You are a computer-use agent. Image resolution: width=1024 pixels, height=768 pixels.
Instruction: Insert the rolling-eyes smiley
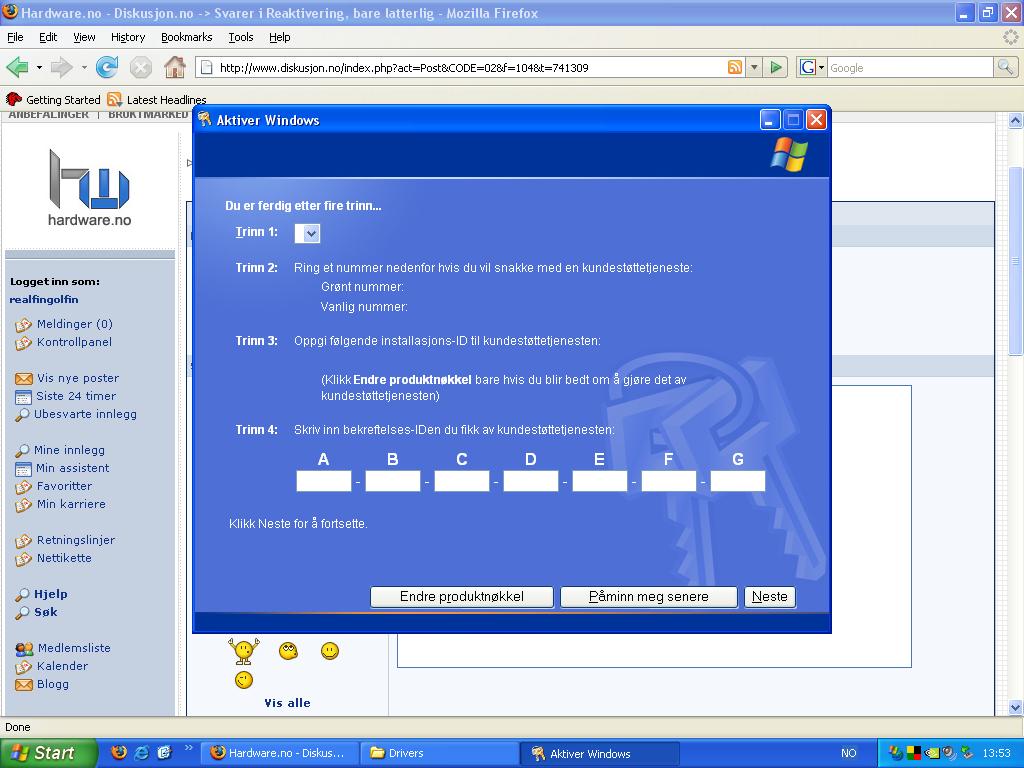pyautogui.click(x=288, y=651)
